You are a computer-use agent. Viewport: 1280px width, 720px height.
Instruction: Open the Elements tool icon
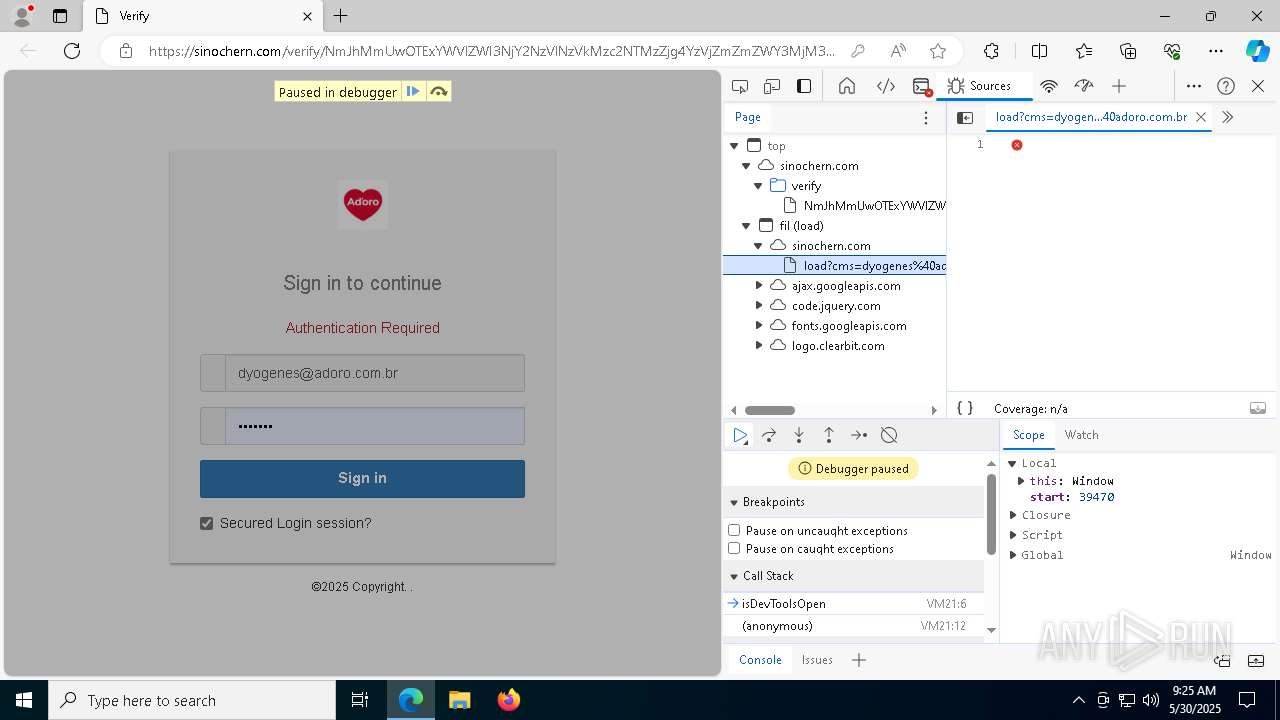[x=886, y=86]
